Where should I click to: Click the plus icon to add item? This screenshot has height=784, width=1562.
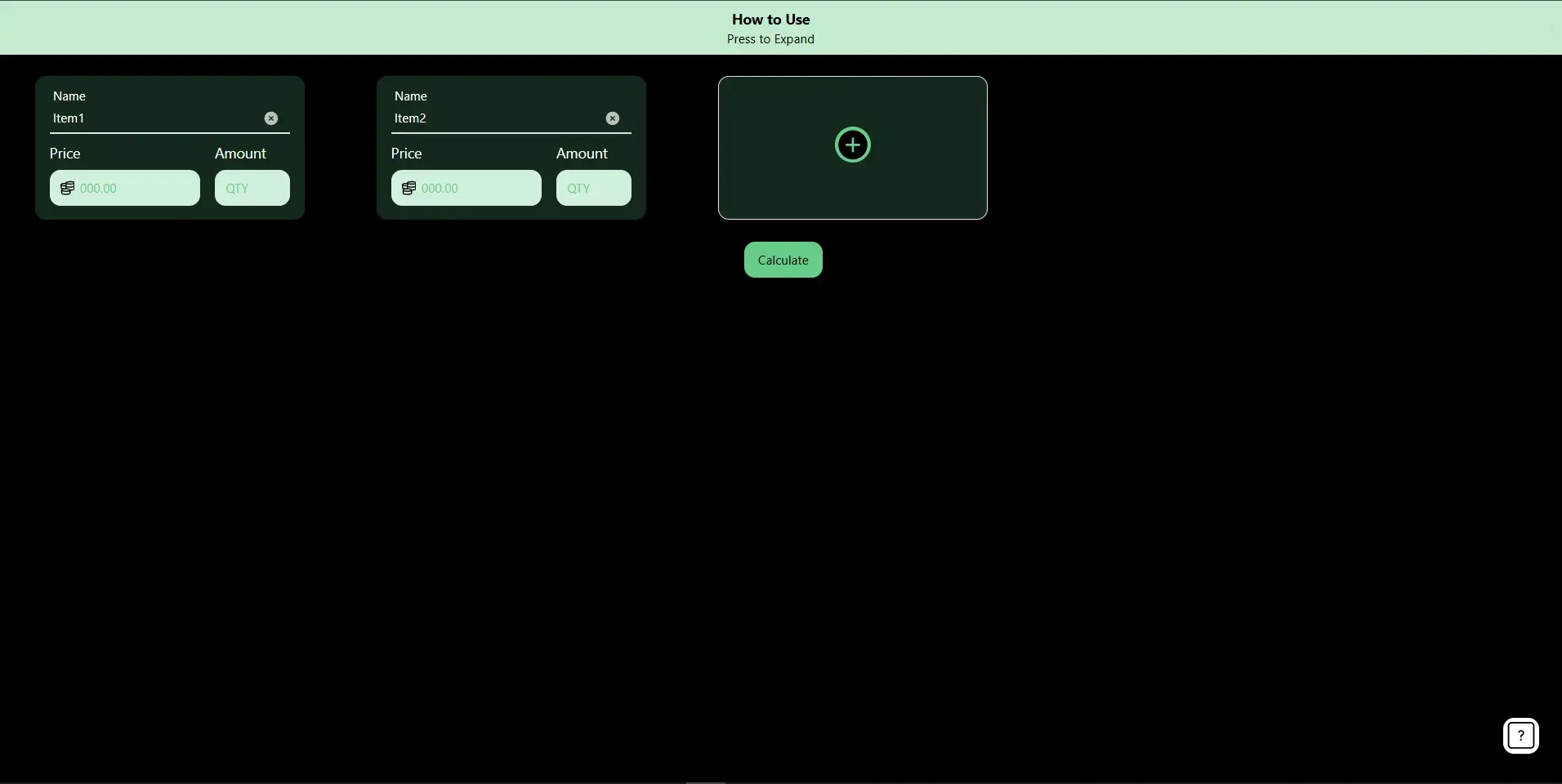pos(852,145)
